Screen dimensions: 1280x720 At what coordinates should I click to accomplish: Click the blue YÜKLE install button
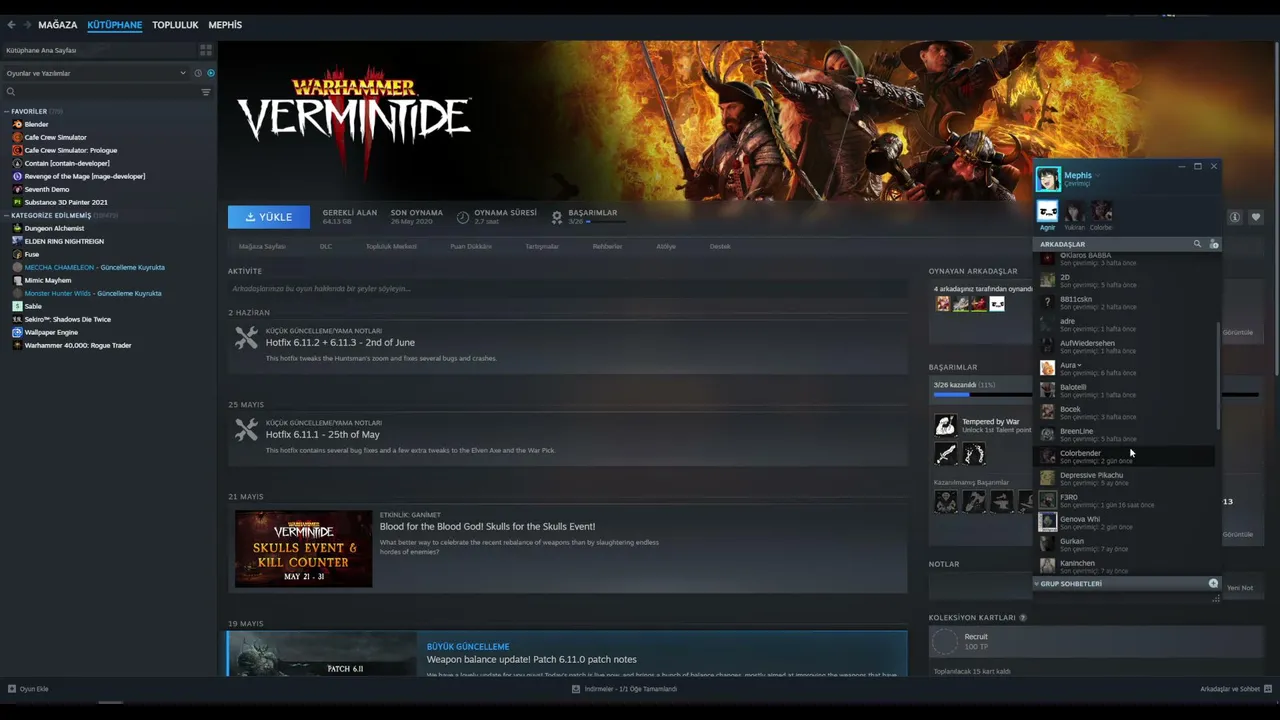click(269, 217)
